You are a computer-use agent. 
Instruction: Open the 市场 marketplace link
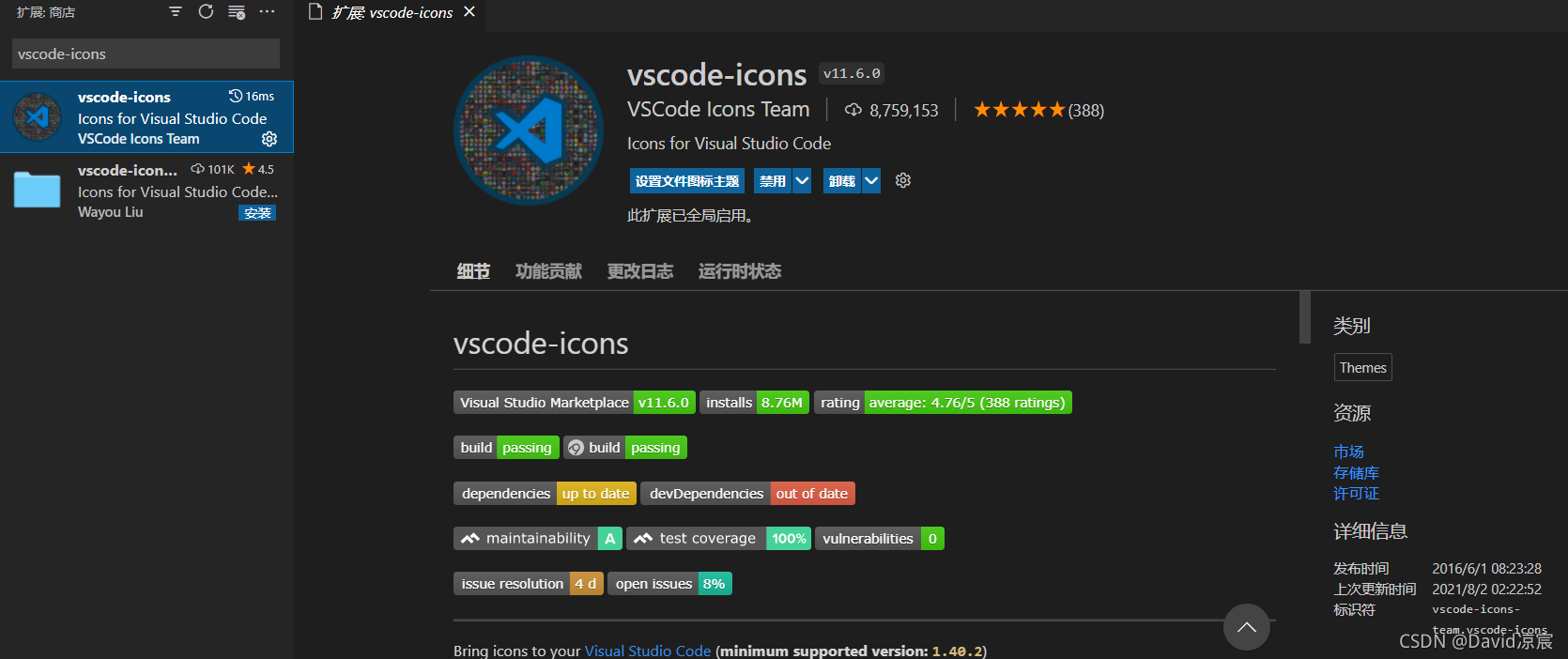[1348, 452]
